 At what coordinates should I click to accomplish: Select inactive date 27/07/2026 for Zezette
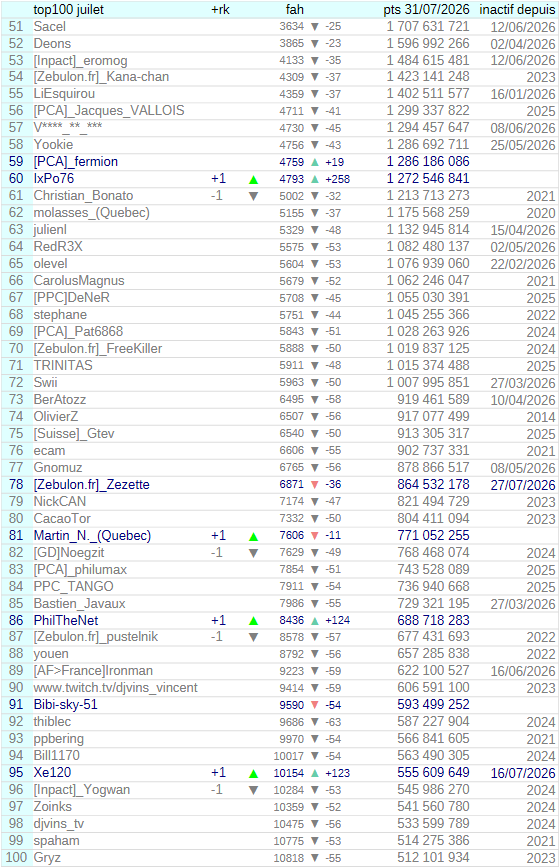point(523,485)
